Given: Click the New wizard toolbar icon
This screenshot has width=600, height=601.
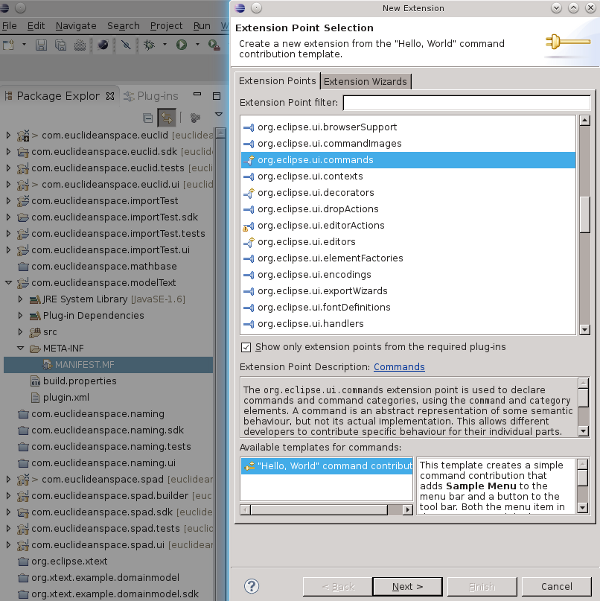Looking at the screenshot, I should [8, 45].
